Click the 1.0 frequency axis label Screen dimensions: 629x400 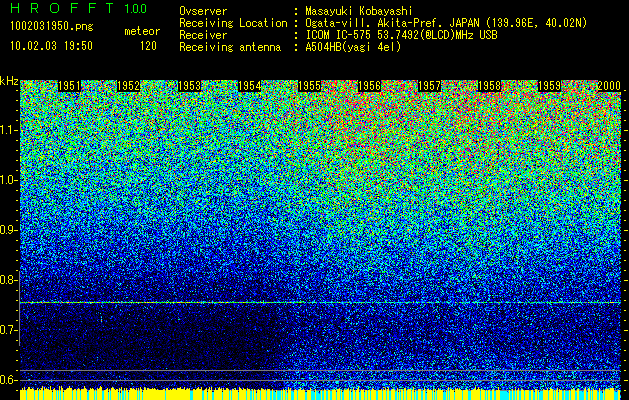tap(8, 180)
